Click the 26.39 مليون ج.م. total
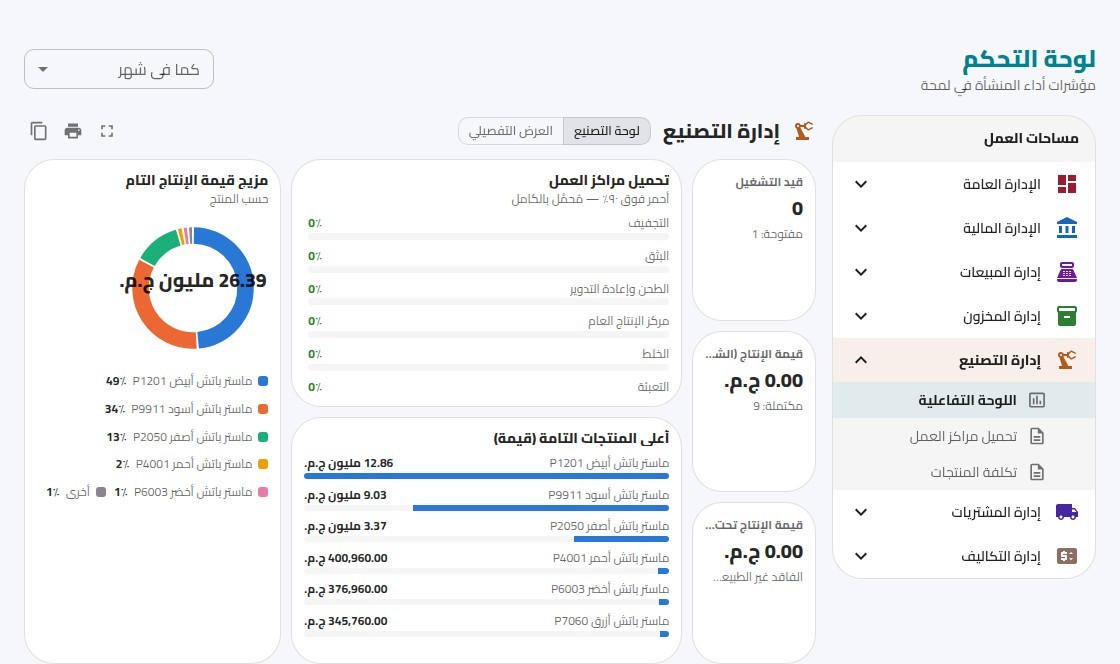The height and width of the screenshot is (664, 1120). (193, 281)
